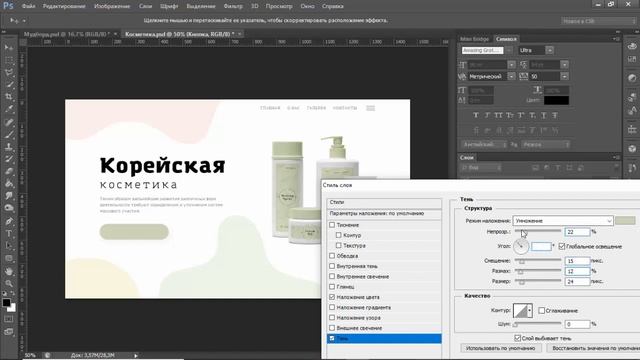This screenshot has height=360, width=640.
Task: Open the tracking dropdown showing 50
Action: 564,76
